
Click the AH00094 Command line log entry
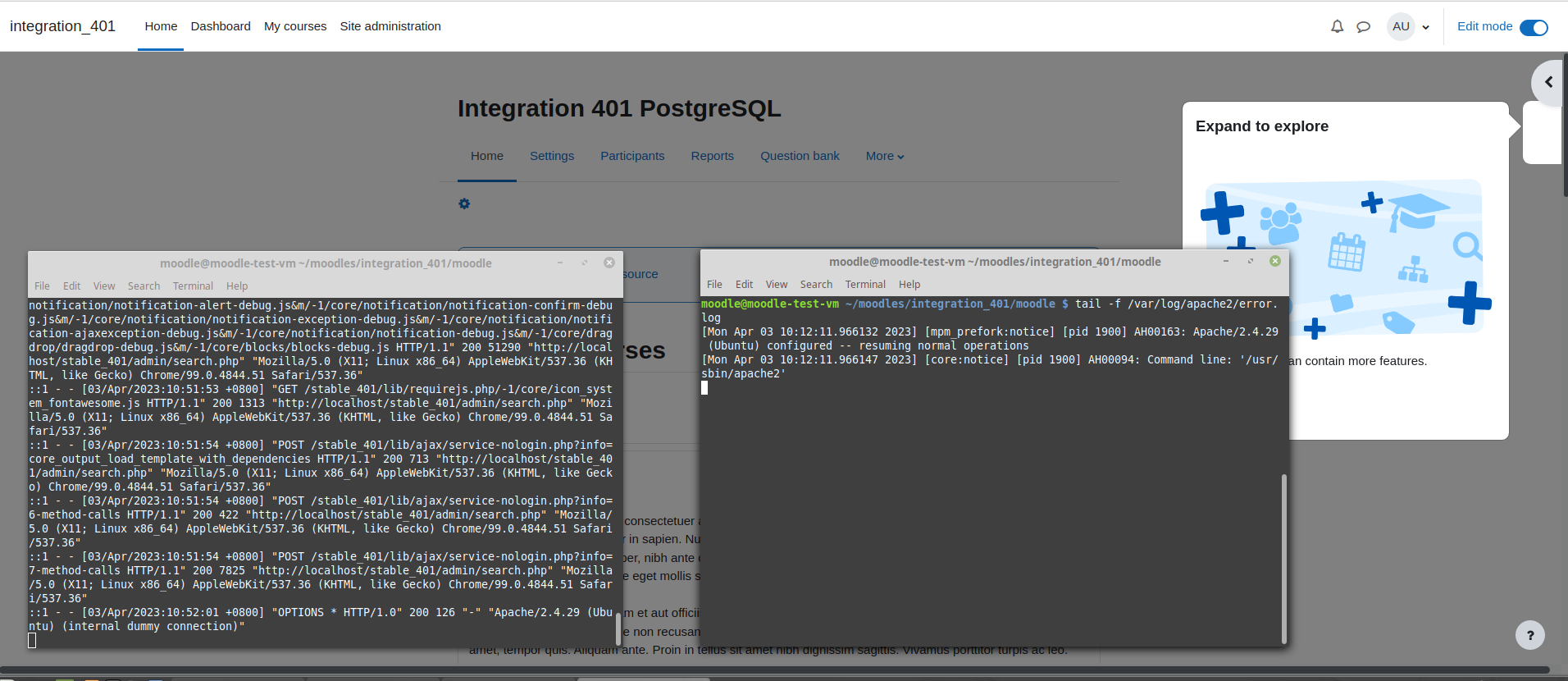pyautogui.click(x=990, y=367)
